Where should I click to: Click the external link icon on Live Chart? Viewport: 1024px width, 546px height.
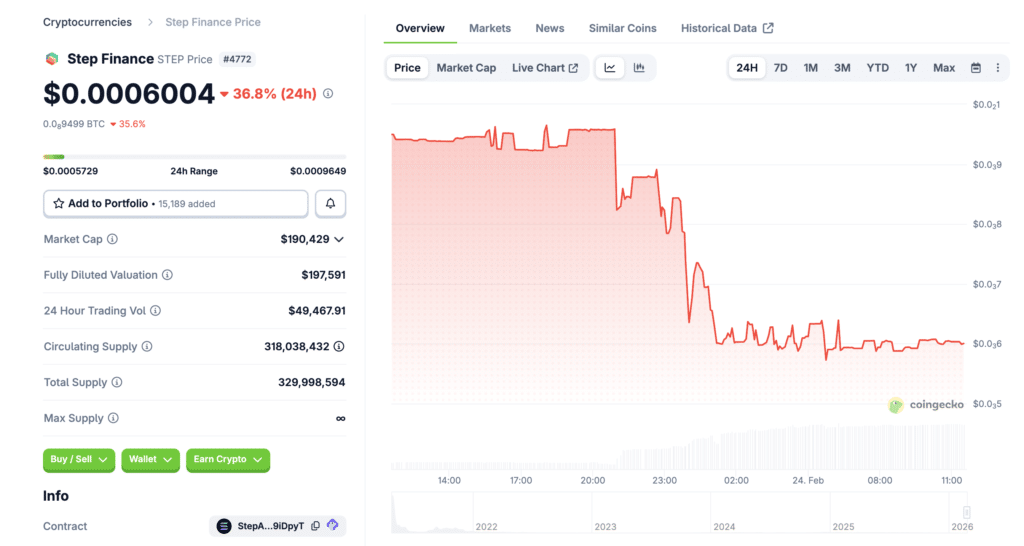[573, 68]
